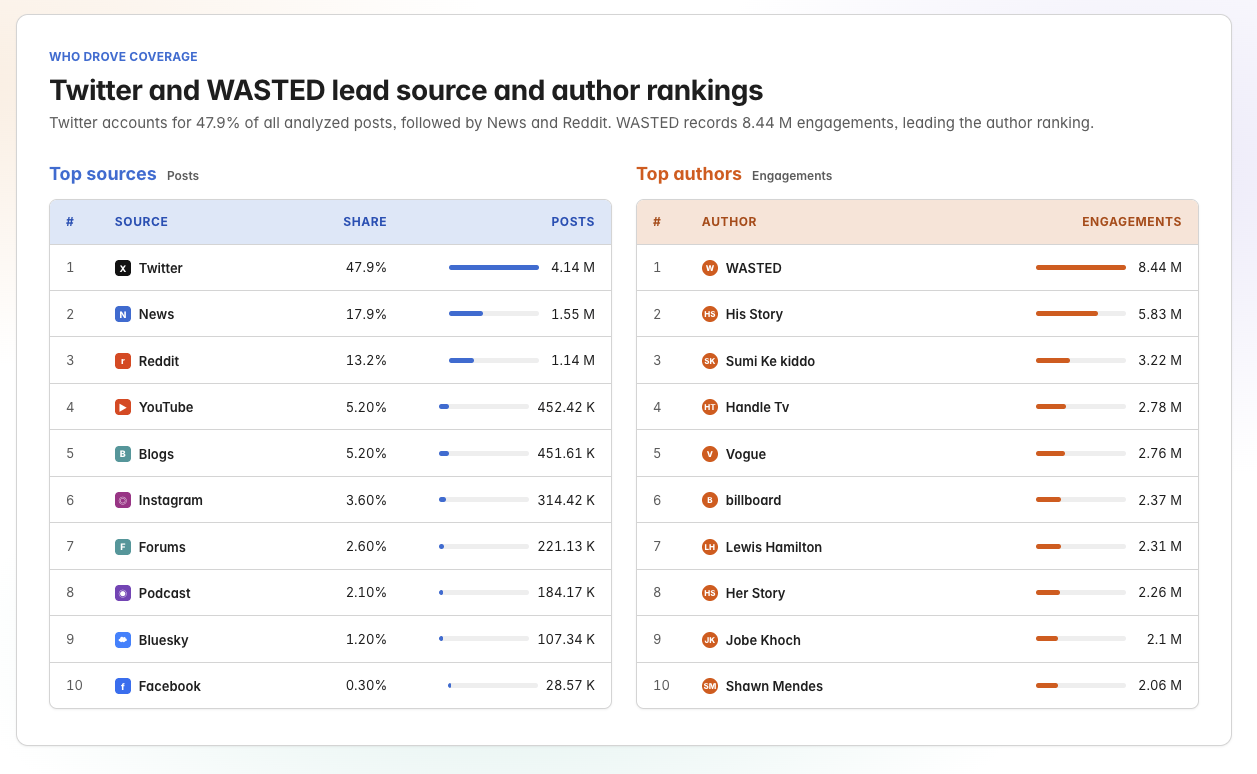Click the Blogs source icon
Screen dimensions: 1257x774
coord(123,454)
